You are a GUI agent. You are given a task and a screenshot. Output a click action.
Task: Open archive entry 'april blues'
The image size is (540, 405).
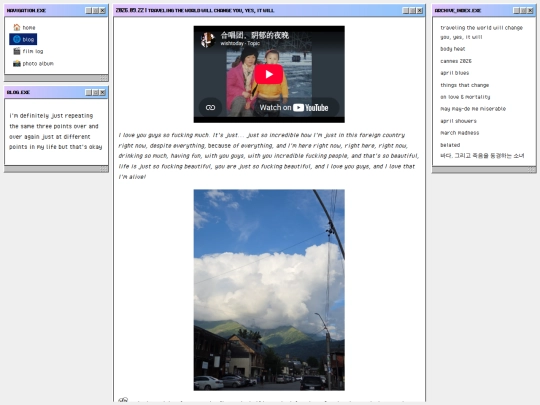coord(455,73)
